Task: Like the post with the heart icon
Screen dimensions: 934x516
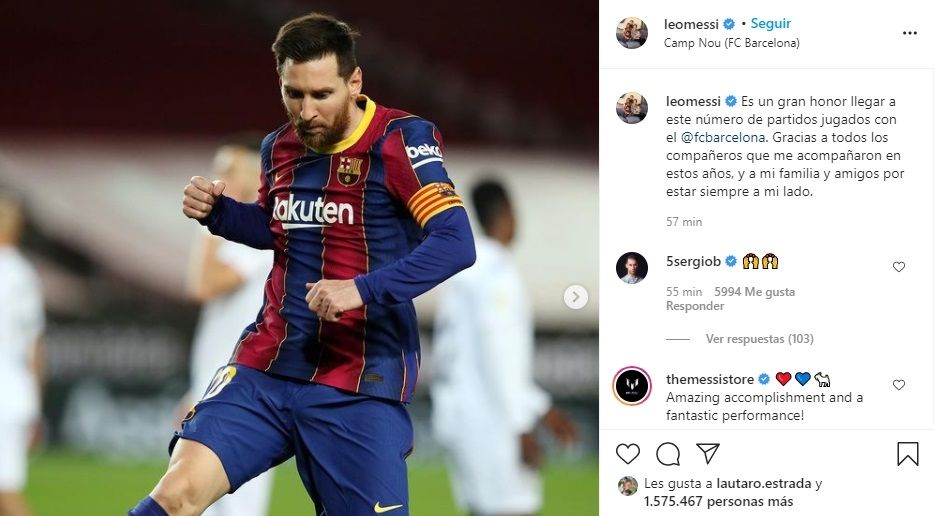Action: pos(628,454)
